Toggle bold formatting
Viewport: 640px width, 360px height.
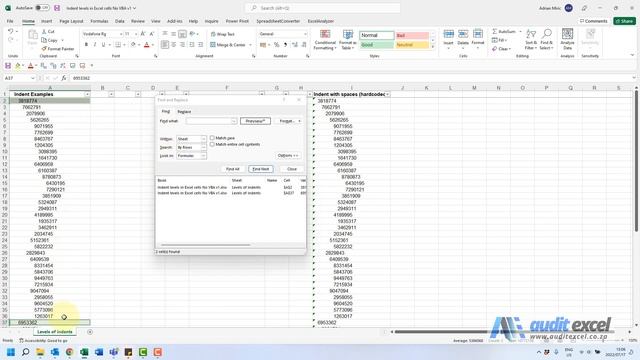(x=86, y=44)
